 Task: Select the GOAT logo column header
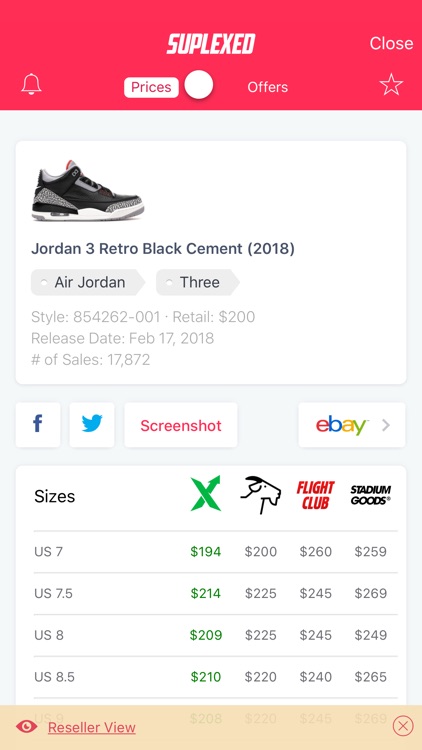tap(260, 495)
